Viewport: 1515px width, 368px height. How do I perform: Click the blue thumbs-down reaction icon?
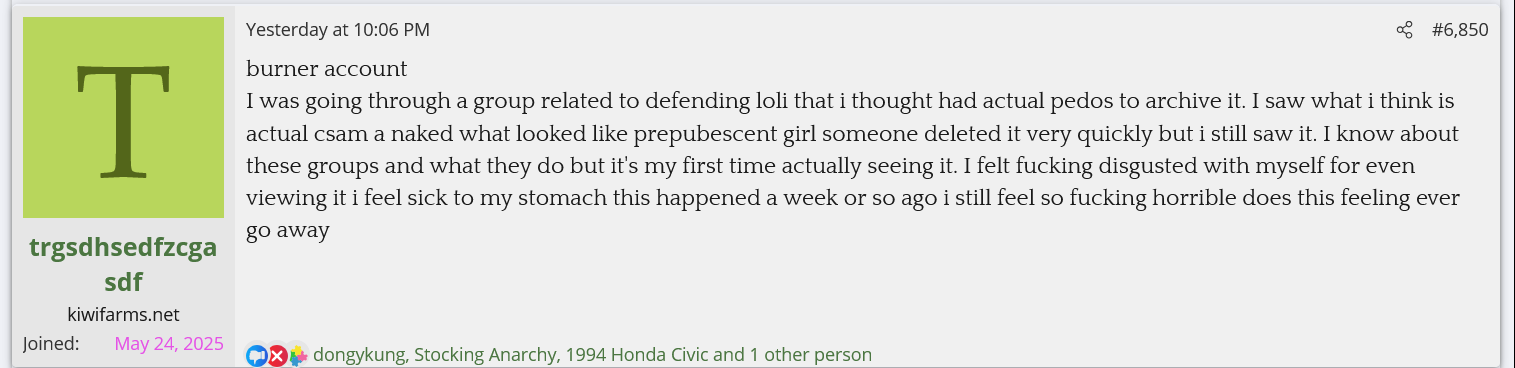(257, 355)
